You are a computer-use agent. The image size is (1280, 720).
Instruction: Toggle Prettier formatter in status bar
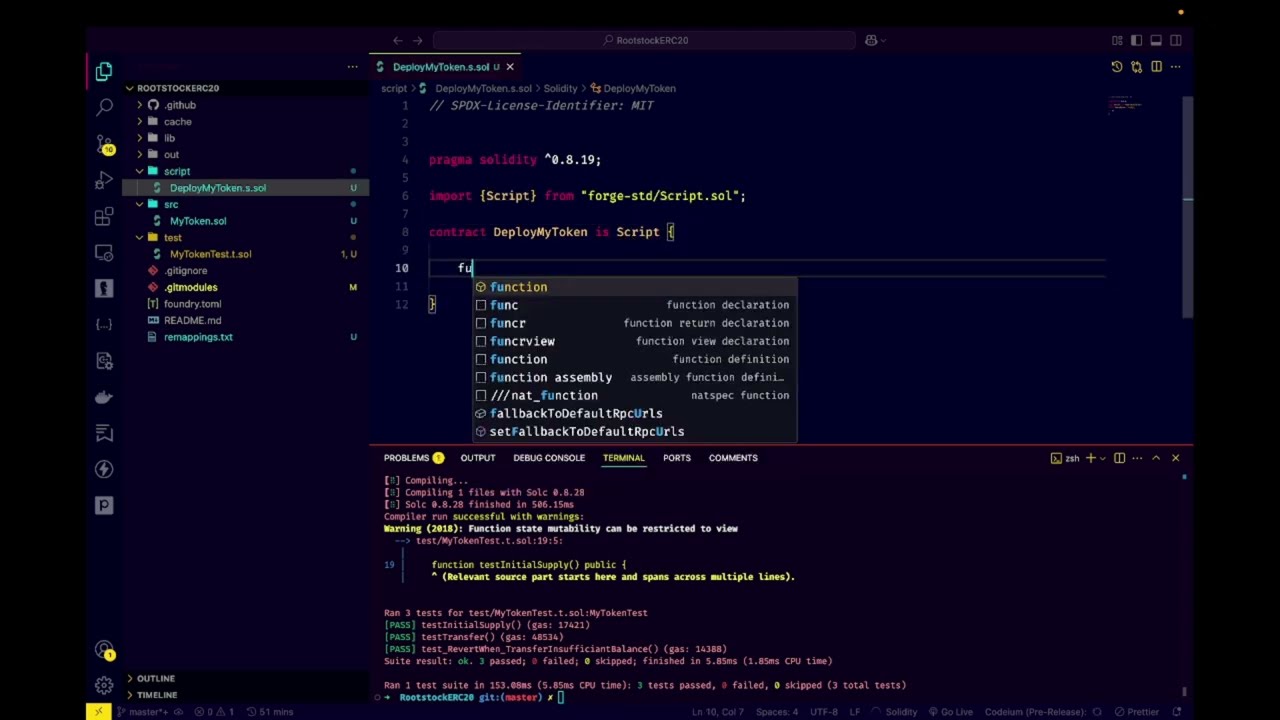point(1136,712)
